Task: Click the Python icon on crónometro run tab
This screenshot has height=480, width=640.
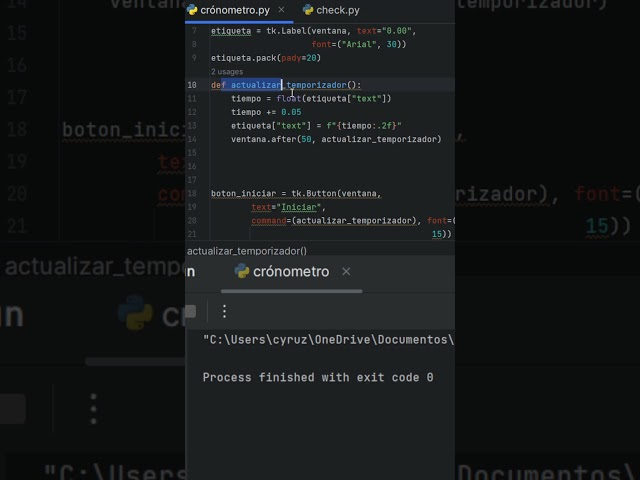Action: pos(242,271)
